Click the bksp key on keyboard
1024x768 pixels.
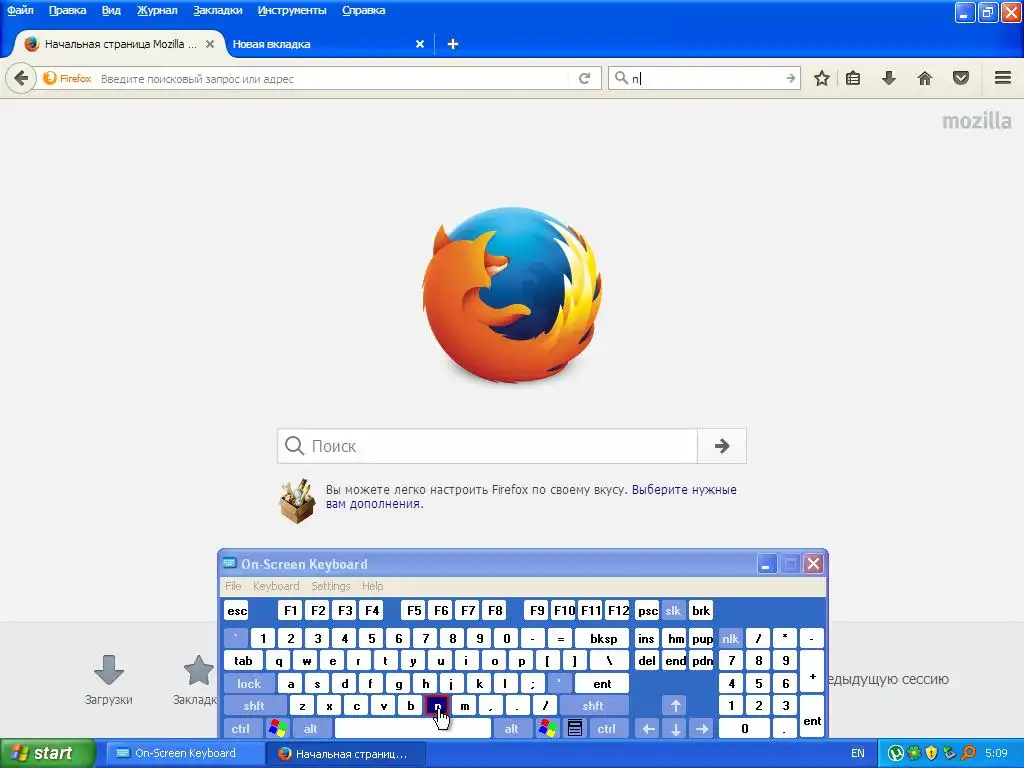coord(603,639)
